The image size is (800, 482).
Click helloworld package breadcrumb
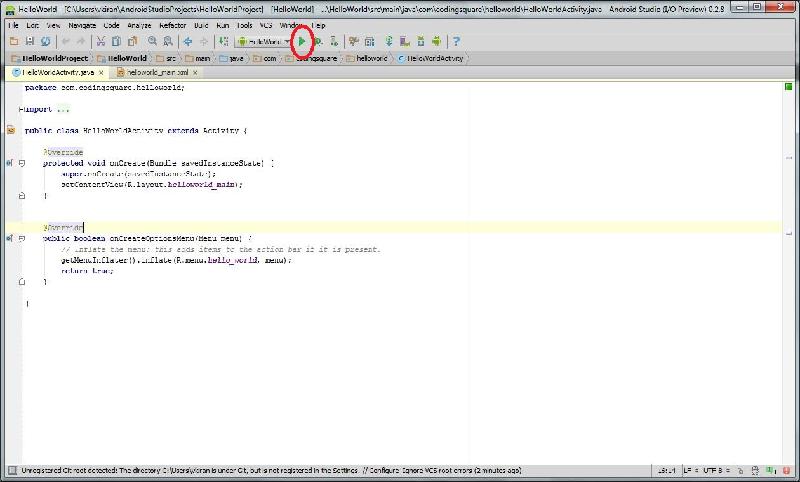367,58
